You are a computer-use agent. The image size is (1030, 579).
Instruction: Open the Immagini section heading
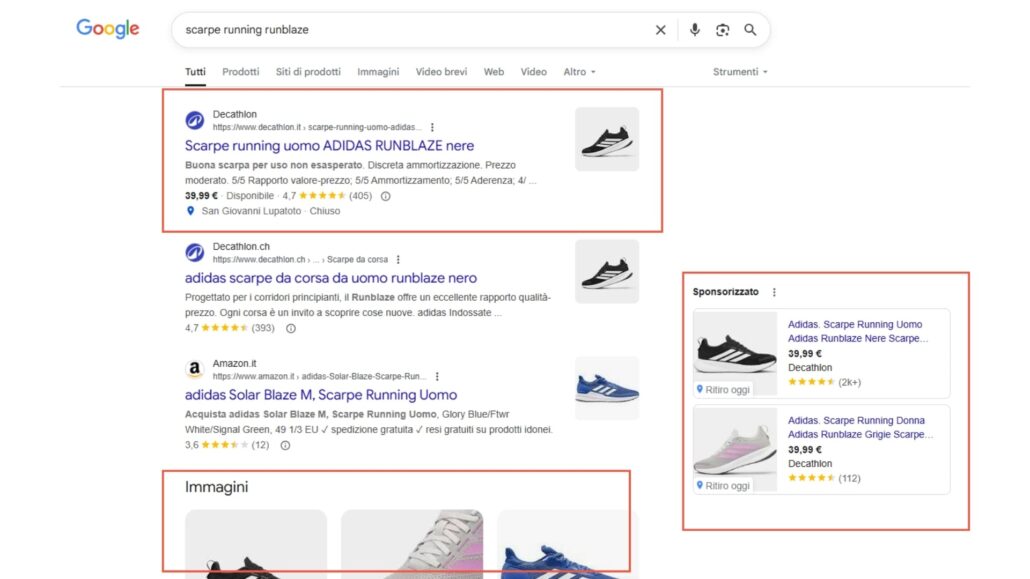tap(216, 487)
